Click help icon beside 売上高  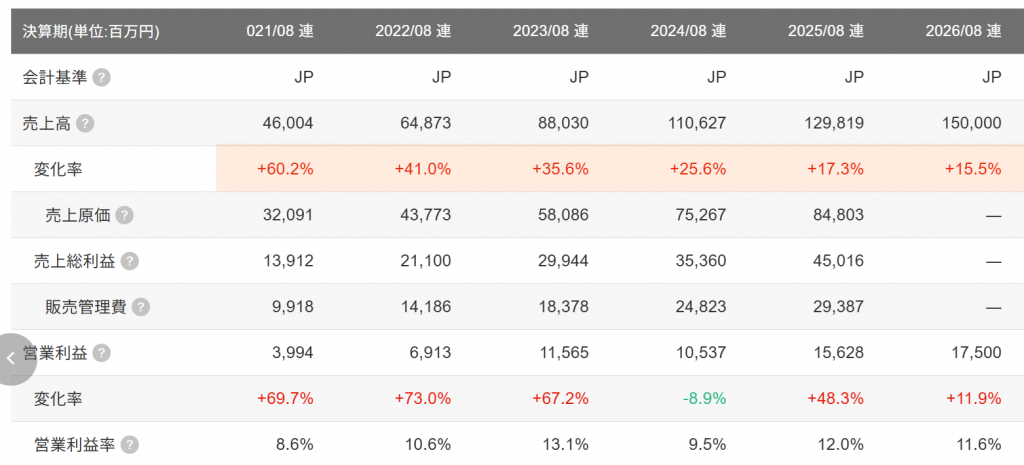(86, 123)
